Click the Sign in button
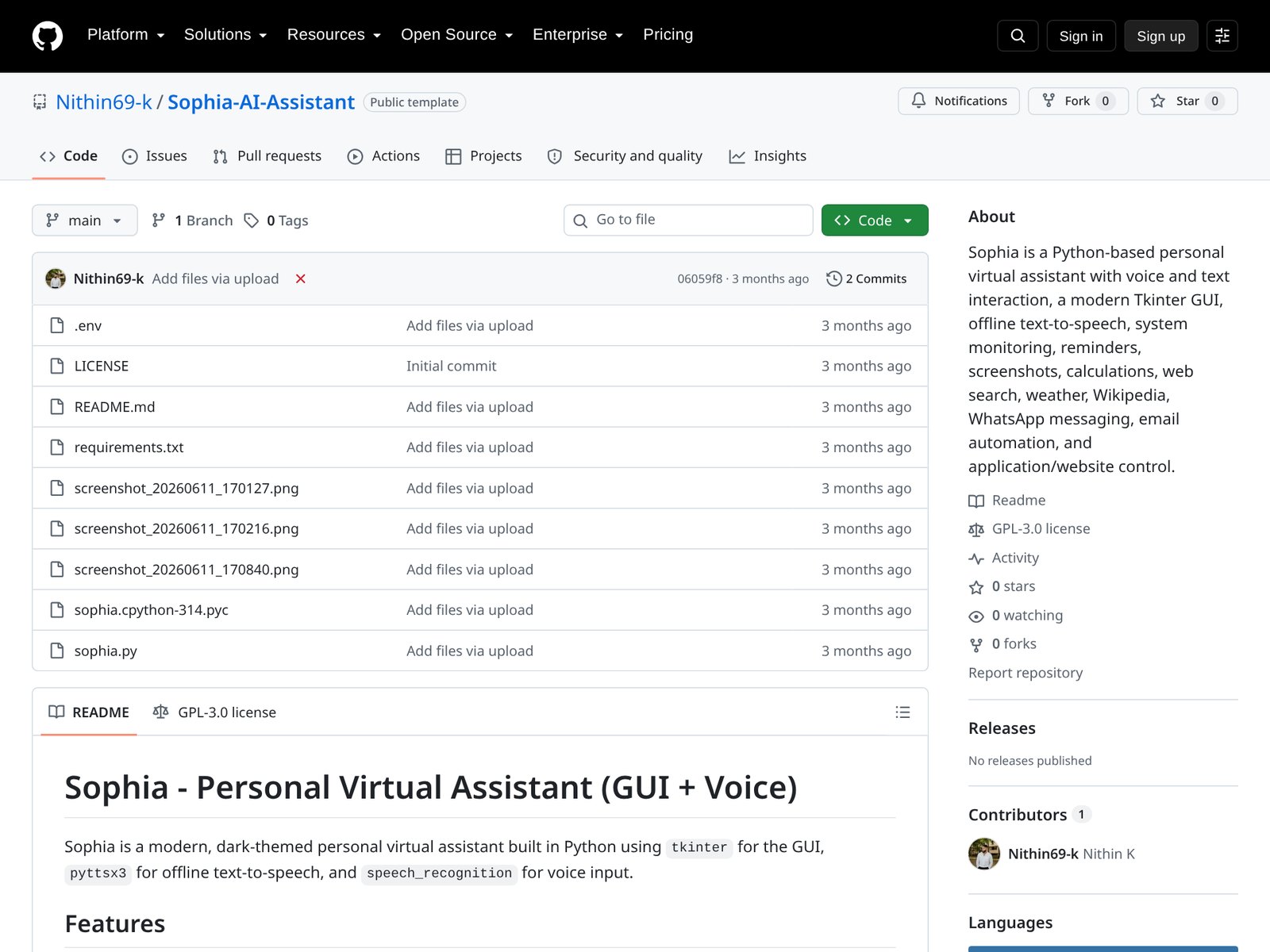 (x=1081, y=36)
